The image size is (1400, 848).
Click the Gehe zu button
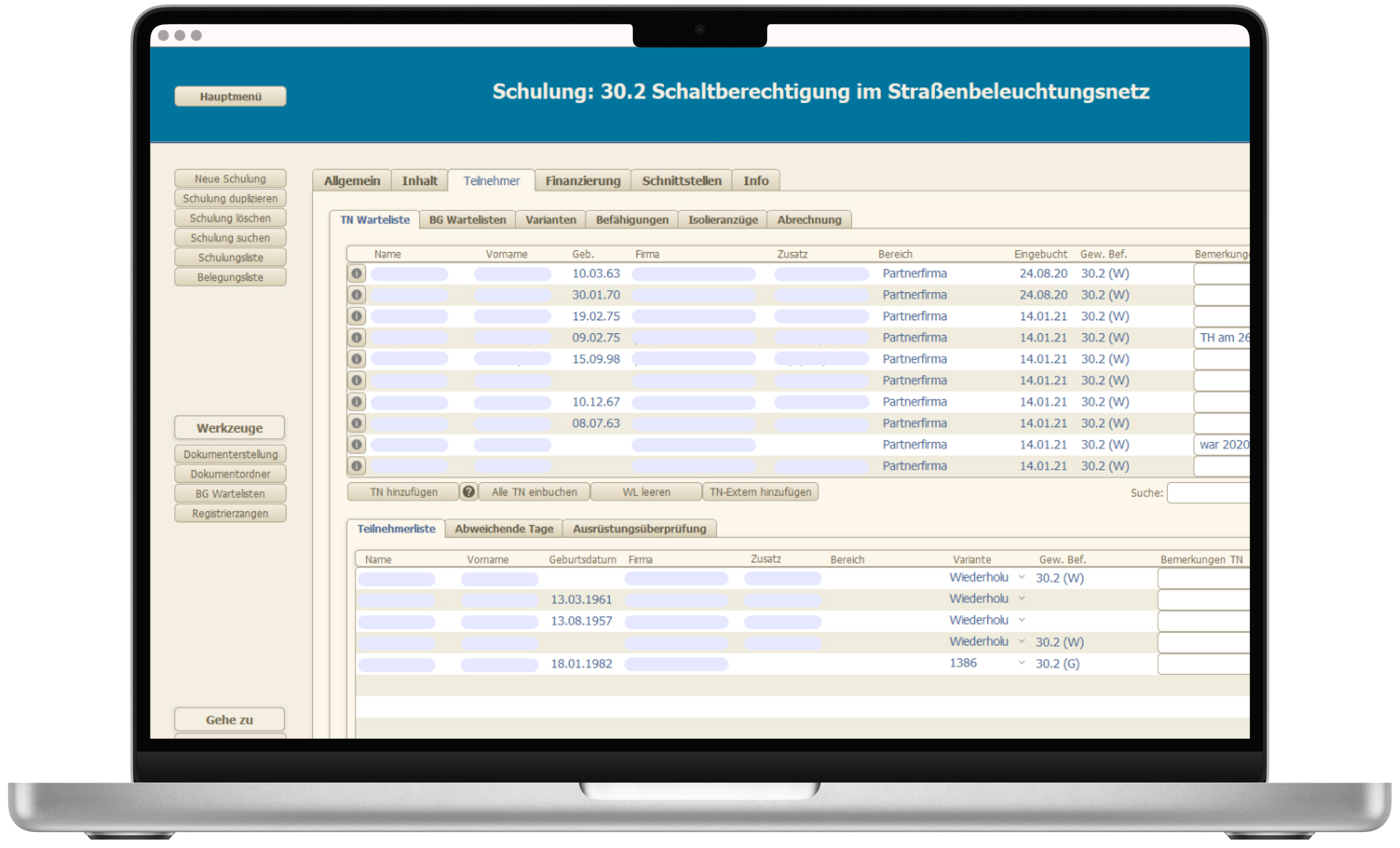(229, 720)
